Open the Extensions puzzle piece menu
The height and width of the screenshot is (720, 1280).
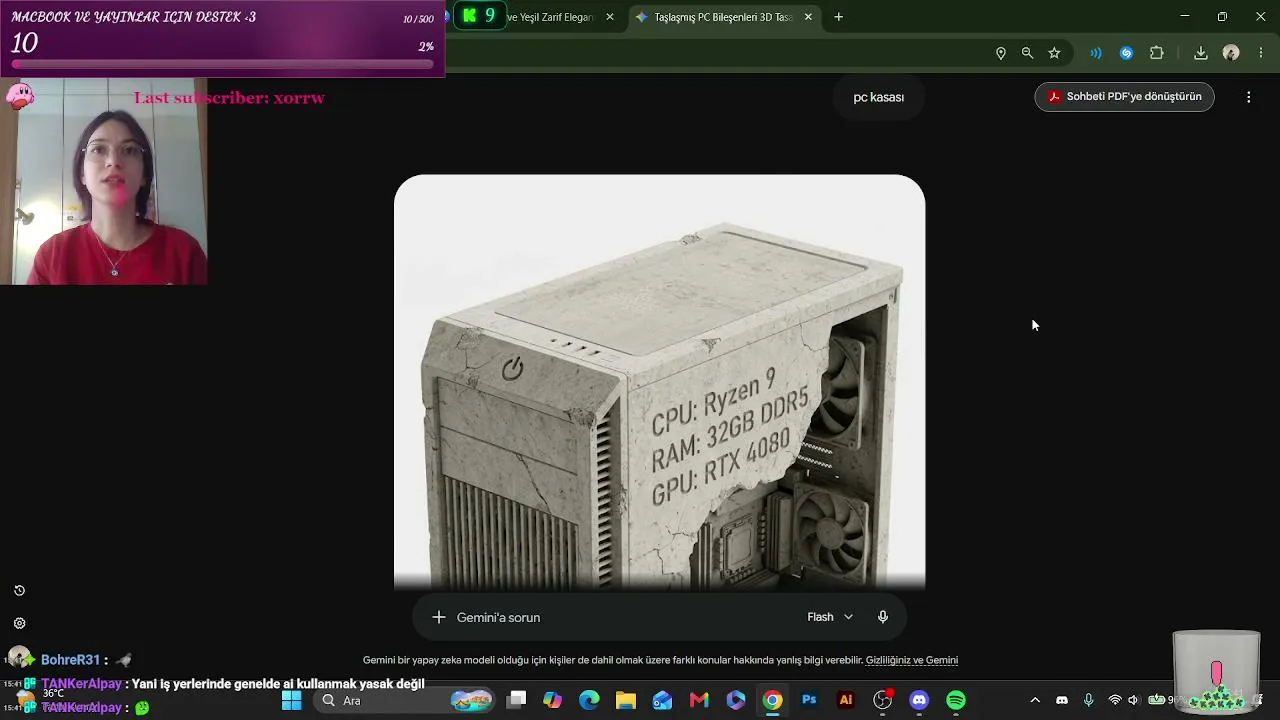pos(1157,53)
